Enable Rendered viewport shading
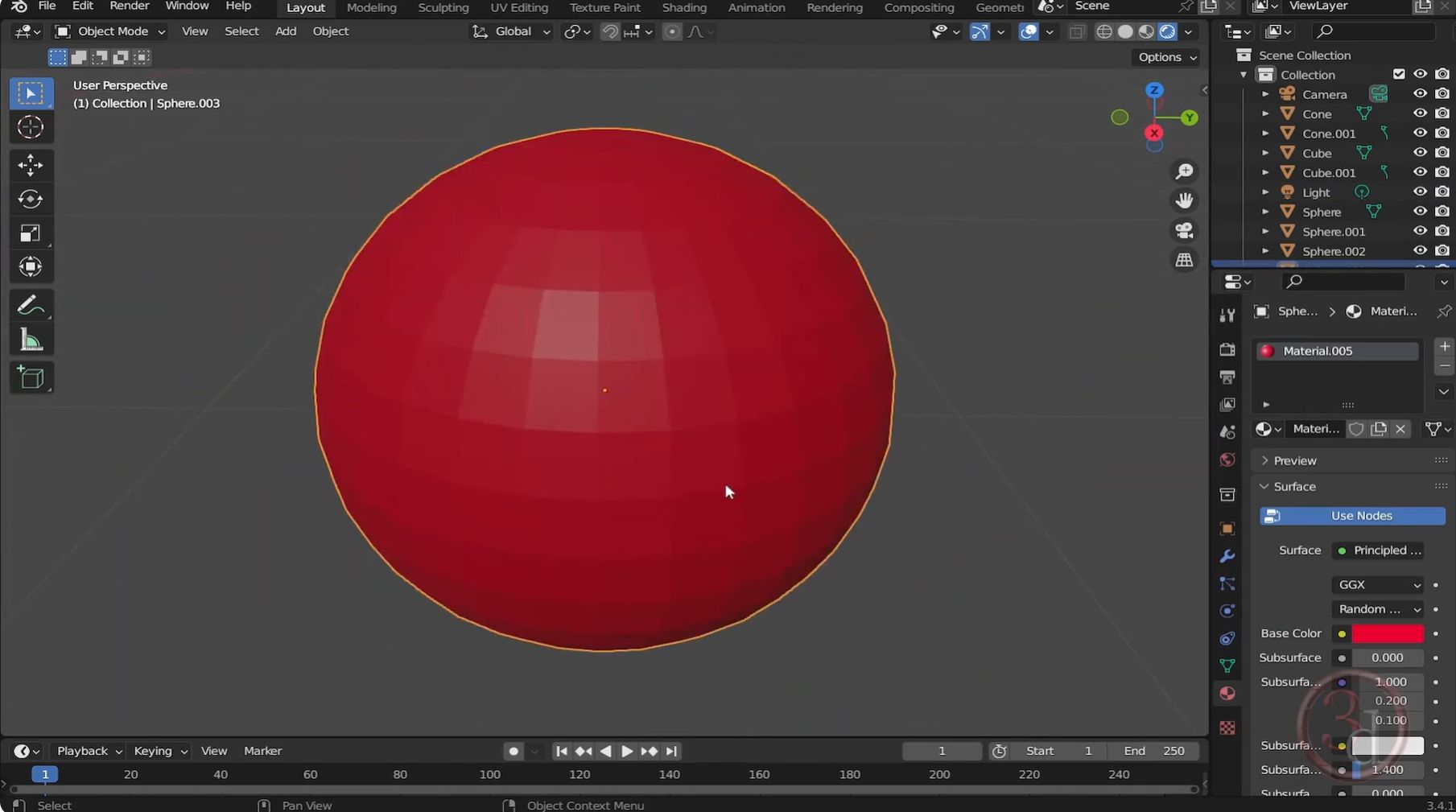The height and width of the screenshot is (812, 1456). point(1167,31)
